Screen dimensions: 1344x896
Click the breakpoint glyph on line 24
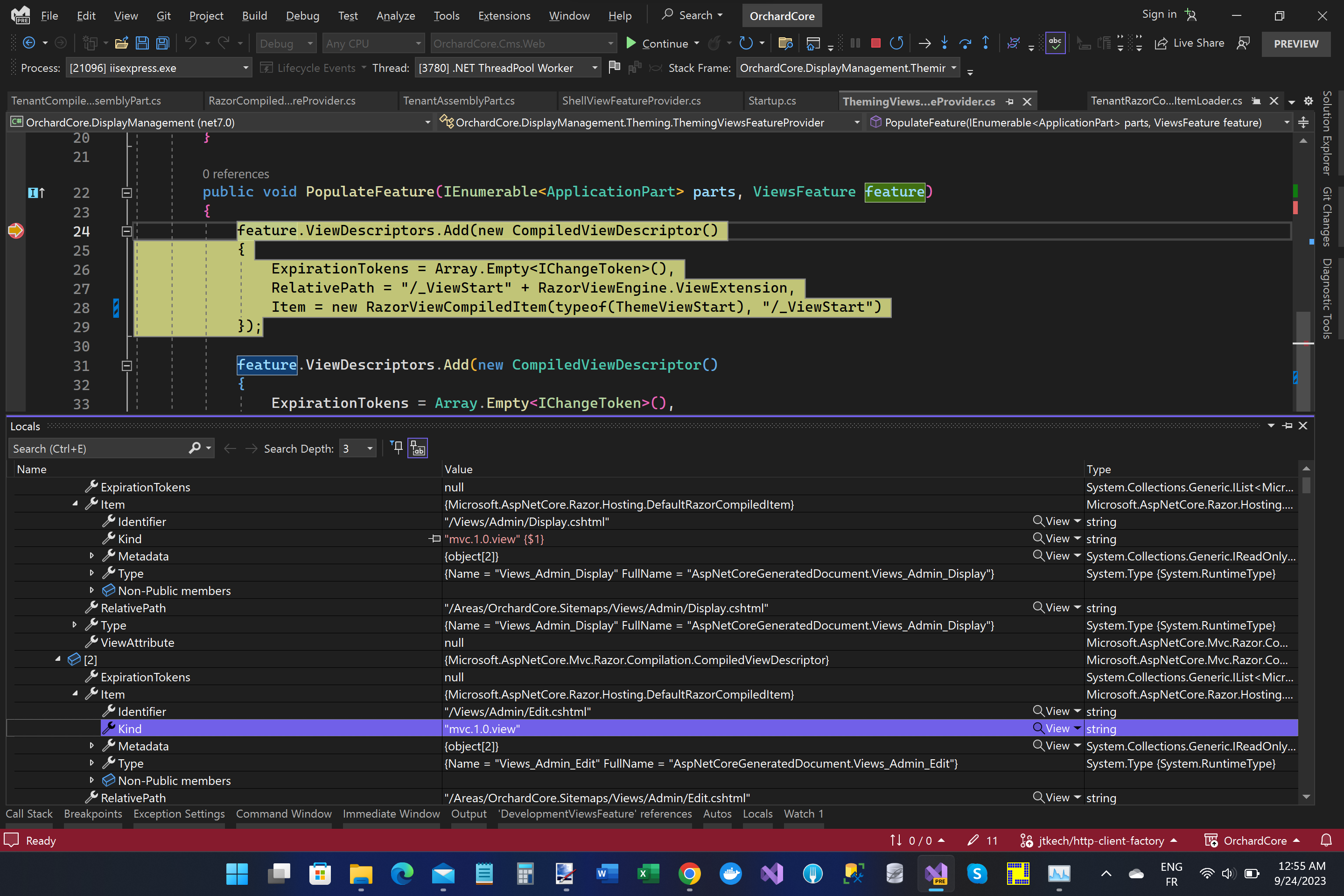pyautogui.click(x=15, y=231)
